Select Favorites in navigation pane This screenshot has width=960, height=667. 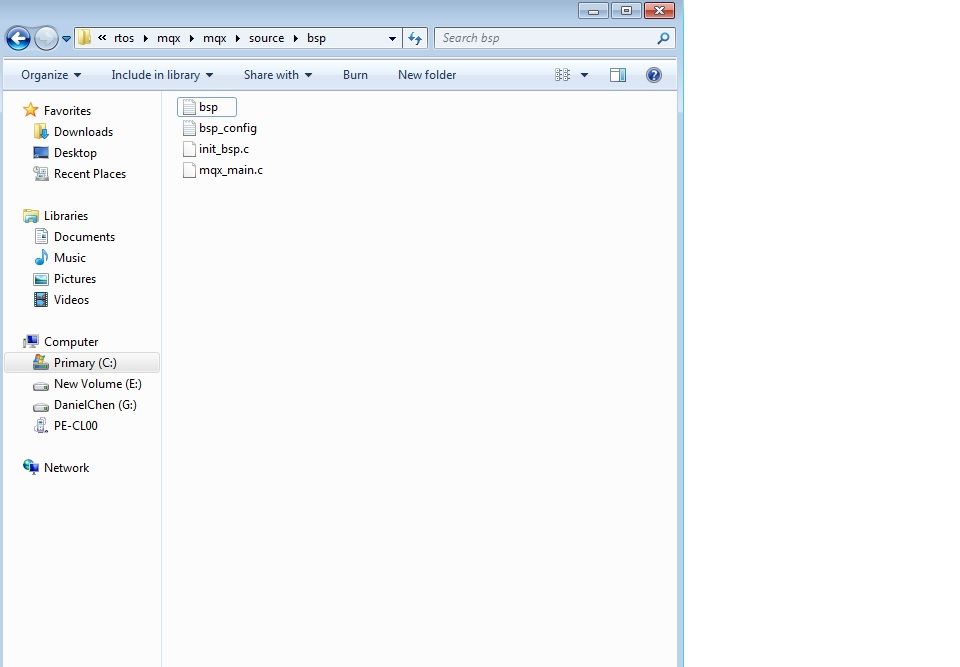pyautogui.click(x=67, y=111)
